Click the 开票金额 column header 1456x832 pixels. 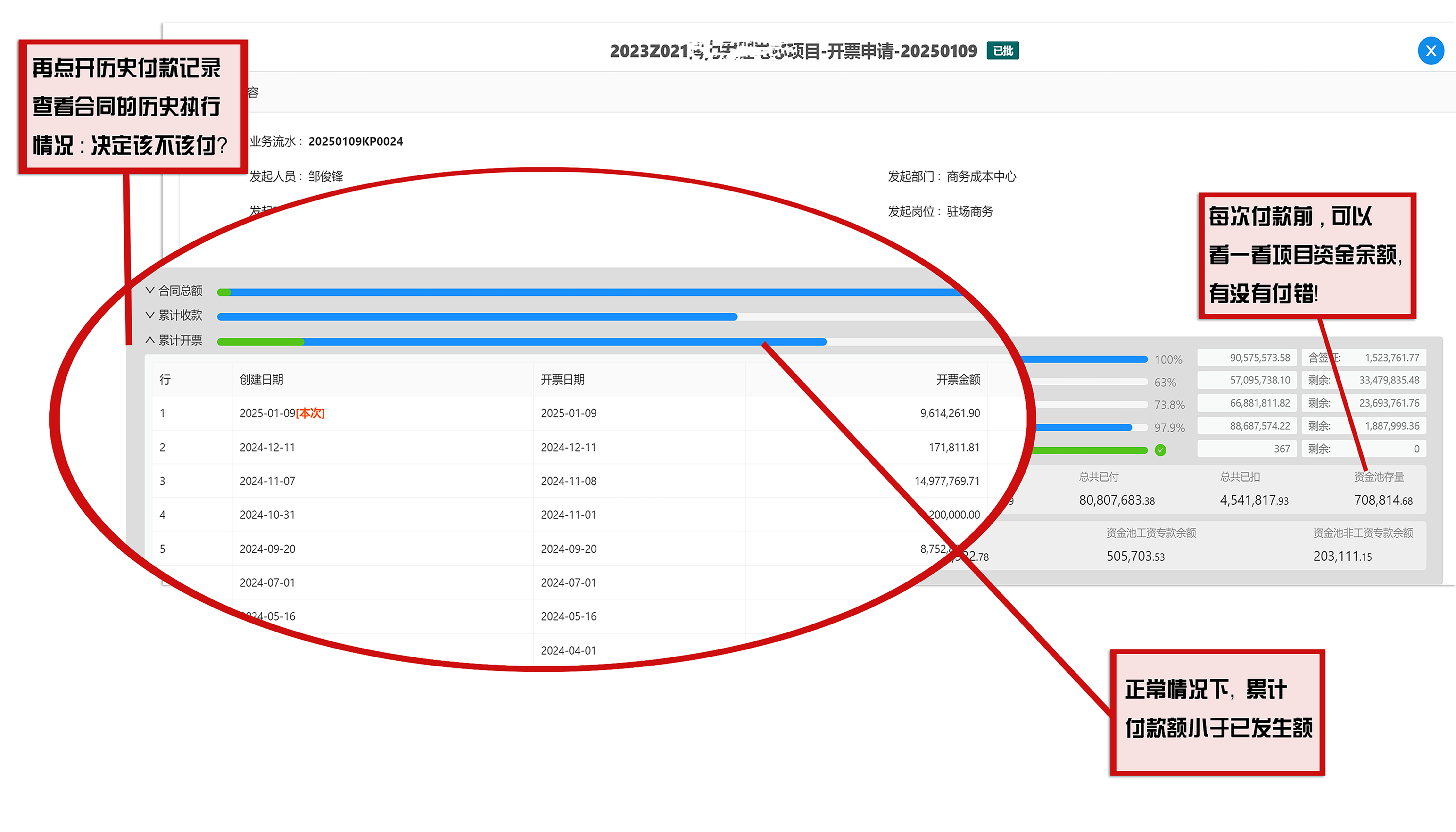pos(957,379)
